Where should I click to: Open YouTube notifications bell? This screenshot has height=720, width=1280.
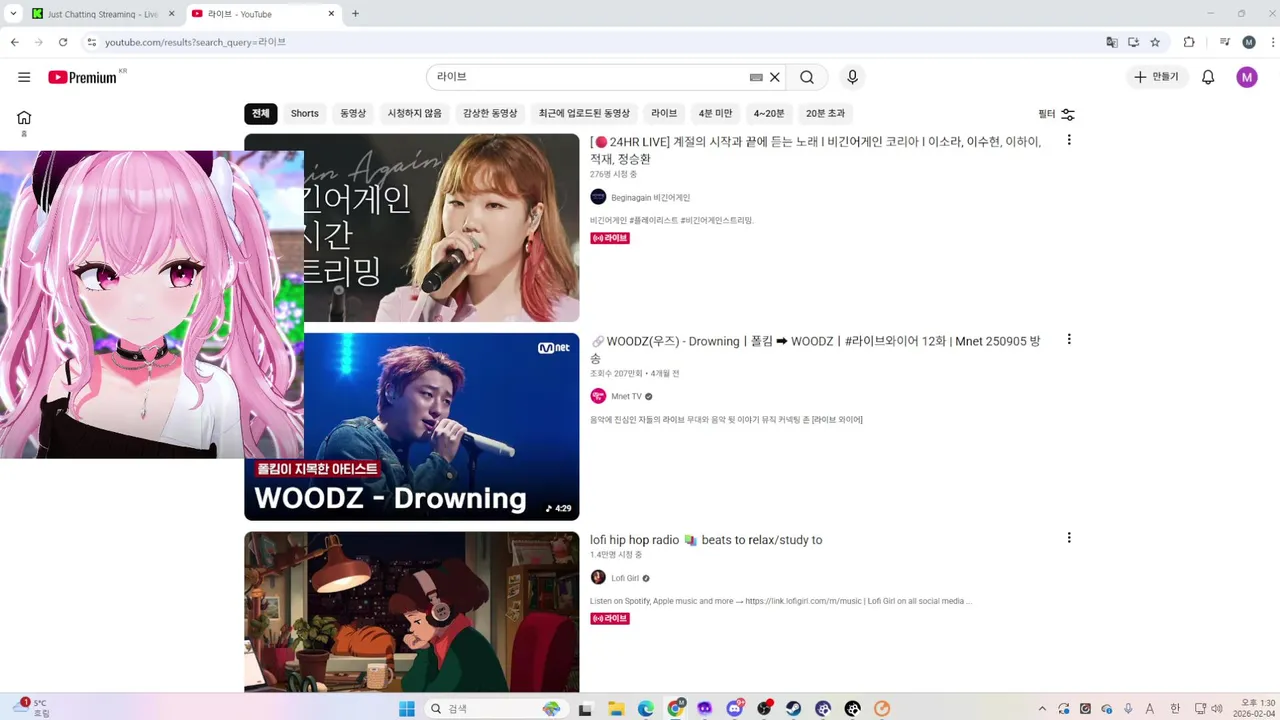[1208, 77]
